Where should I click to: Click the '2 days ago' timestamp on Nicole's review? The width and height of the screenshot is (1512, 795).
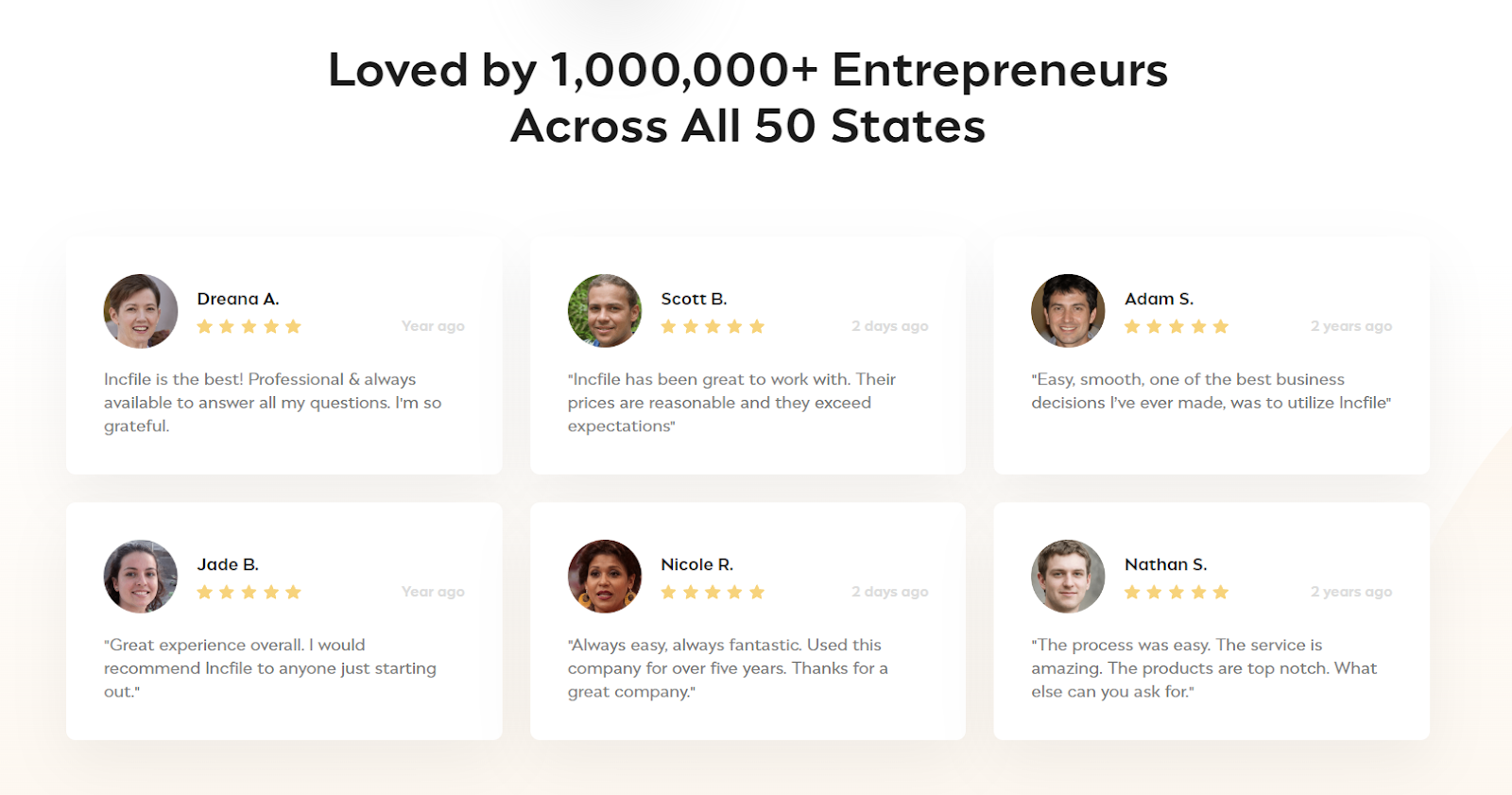tap(889, 592)
